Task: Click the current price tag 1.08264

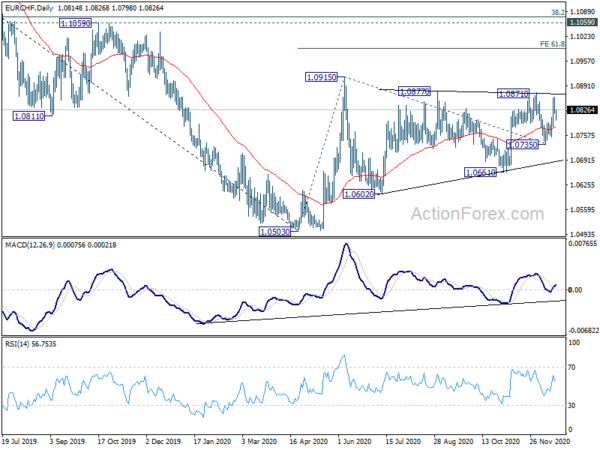Action: tap(582, 110)
